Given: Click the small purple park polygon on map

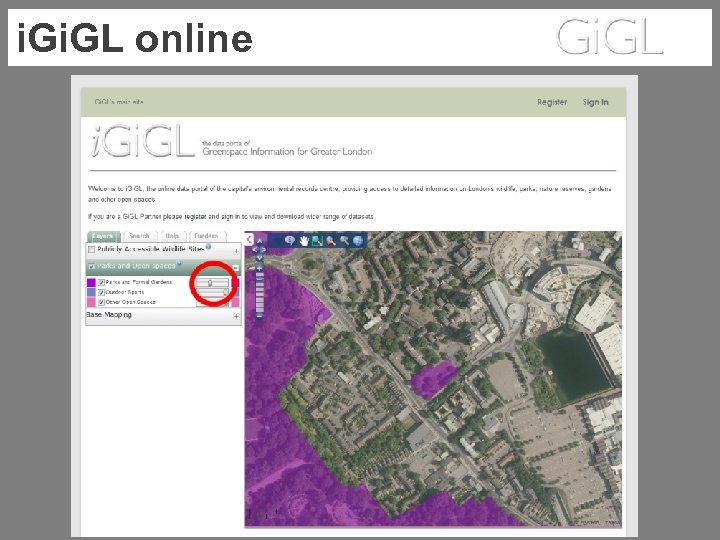Looking at the screenshot, I should [433, 377].
